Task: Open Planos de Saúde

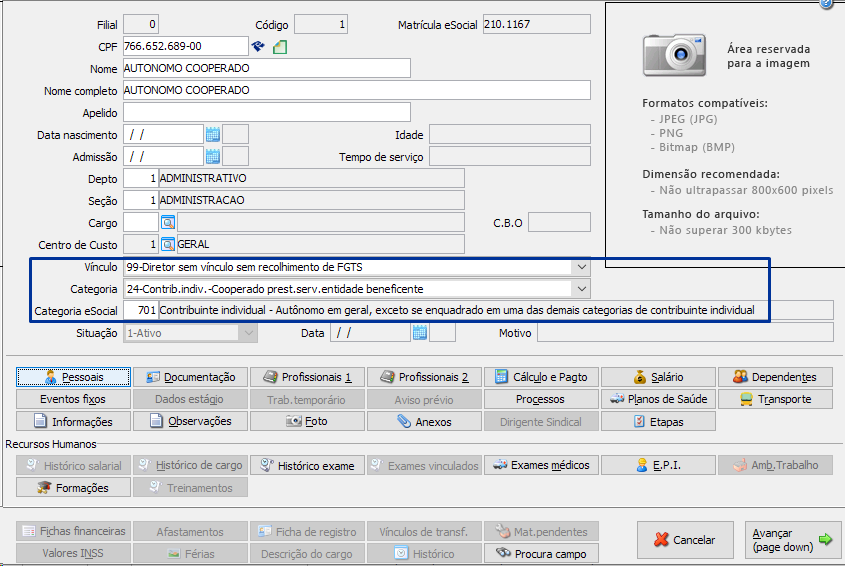Action: [658, 399]
